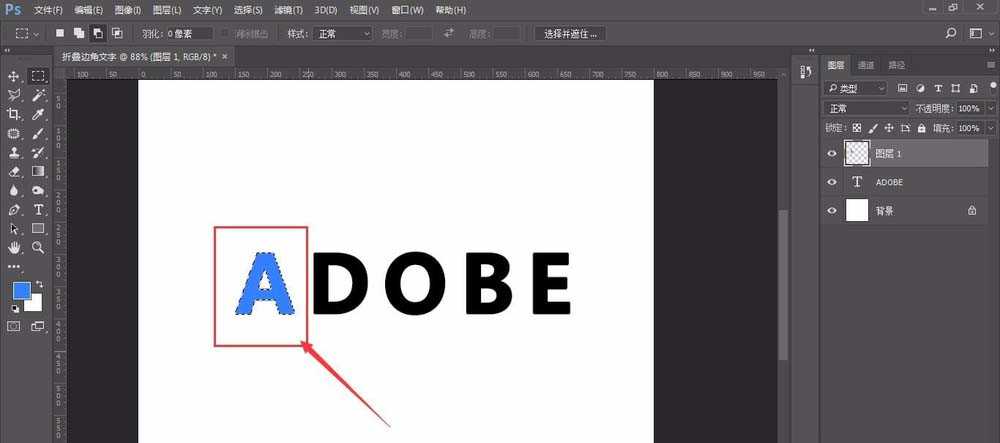Choose the Gradient tool
Viewport: 1000px width, 443px height.
pos(38,171)
